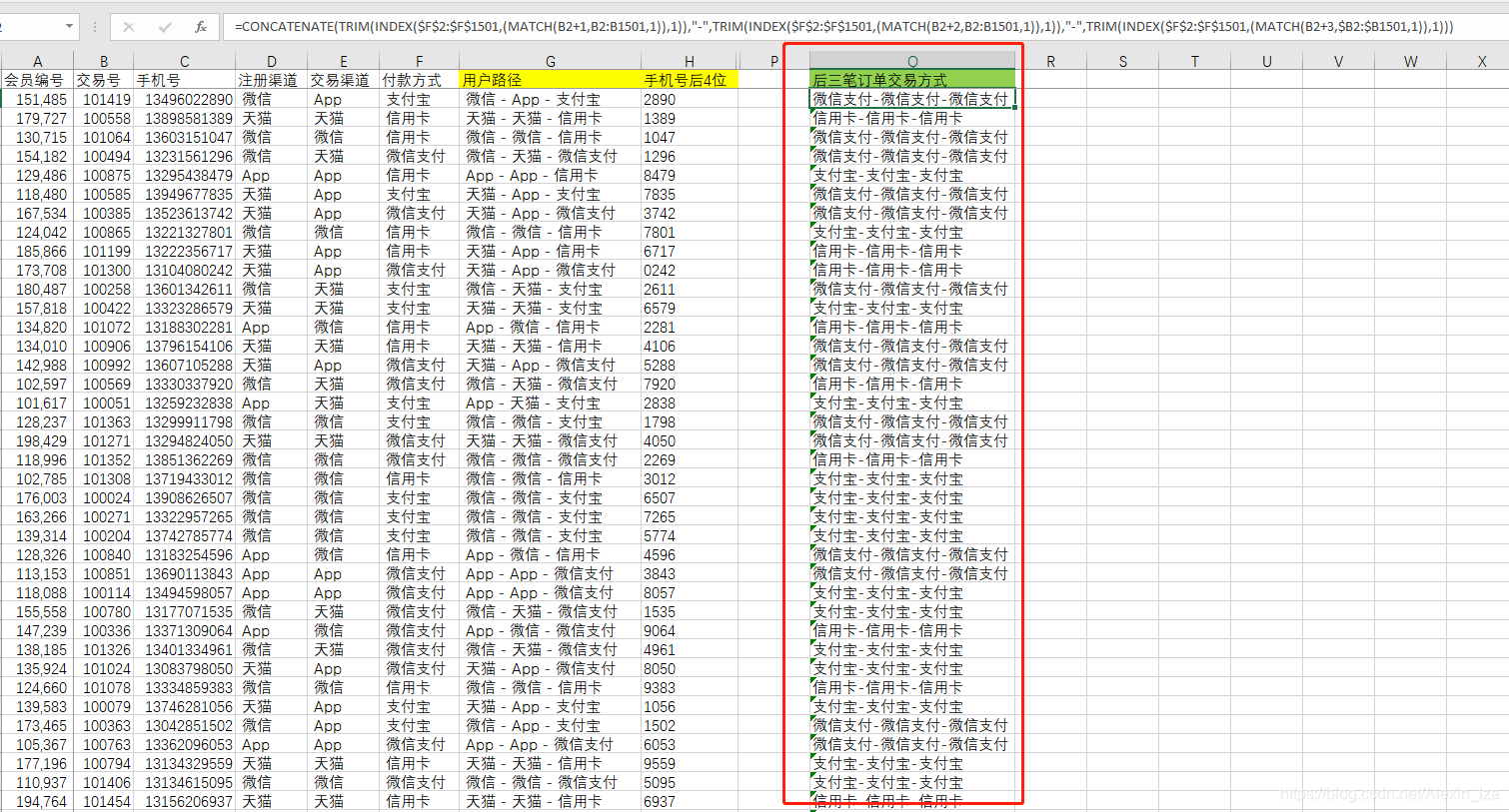This screenshot has height=812, width=1509.
Task: Select phone number cell 13231561296
Action: [185, 156]
